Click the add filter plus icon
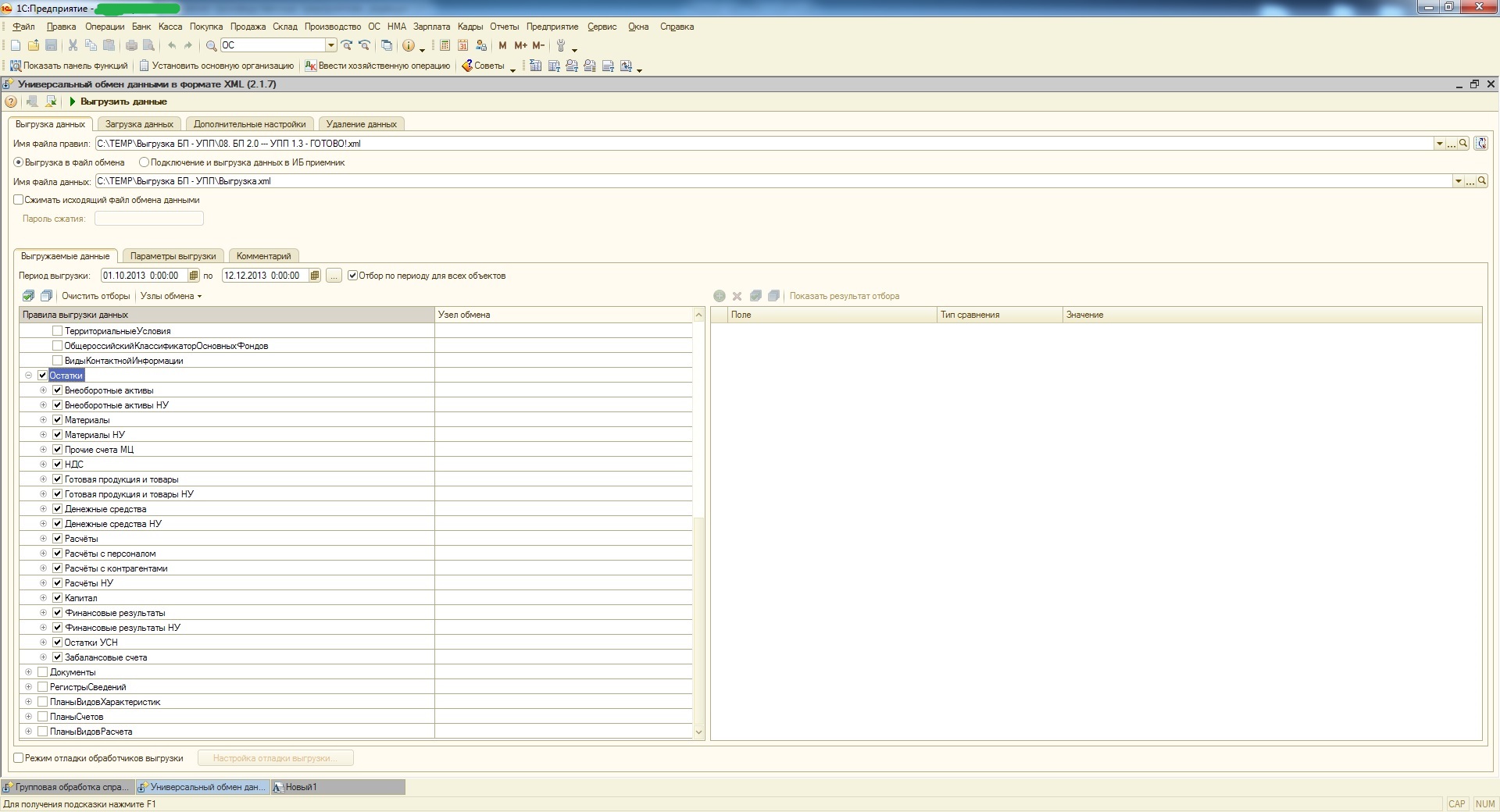 720,296
